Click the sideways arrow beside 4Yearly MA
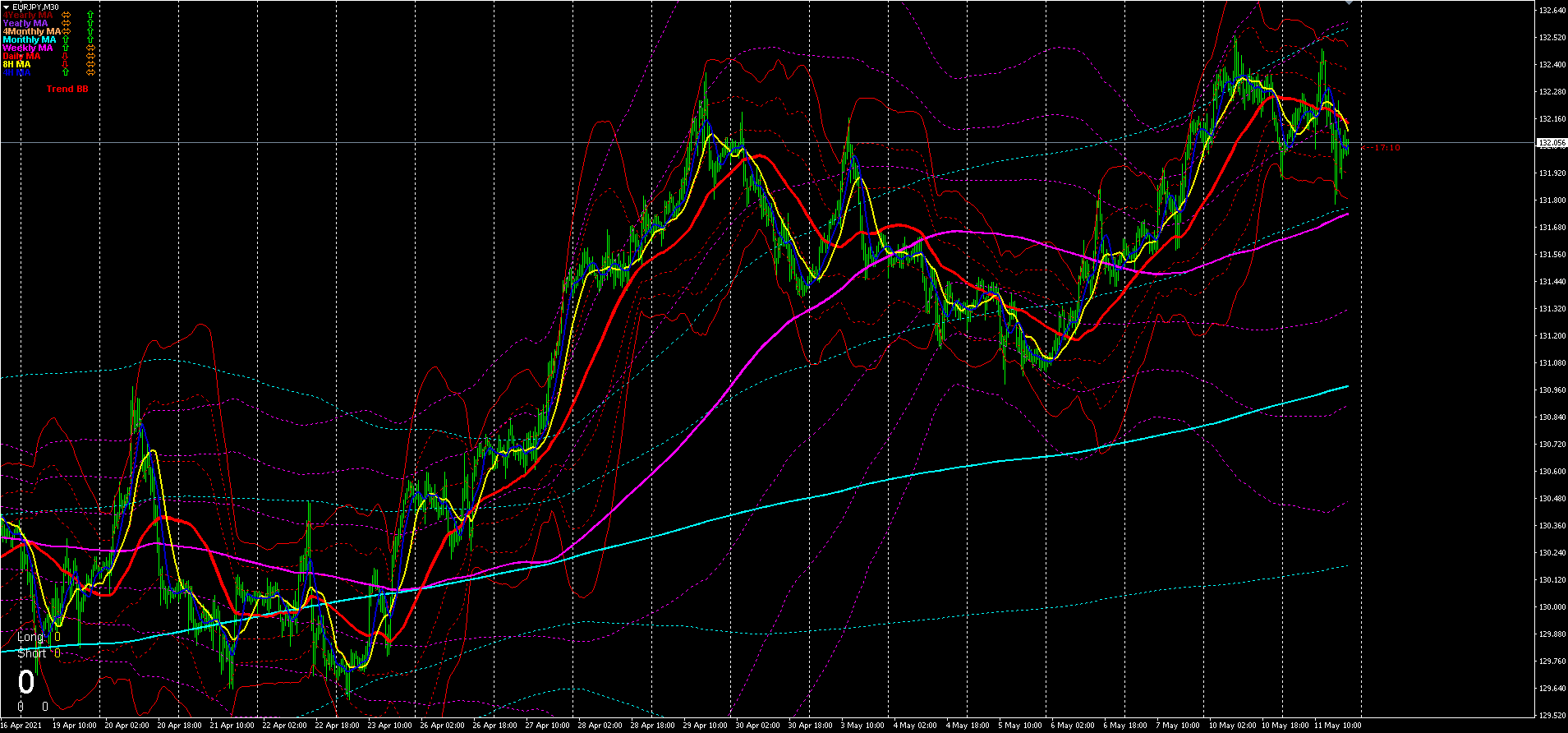The height and width of the screenshot is (733, 1568). 67,15
